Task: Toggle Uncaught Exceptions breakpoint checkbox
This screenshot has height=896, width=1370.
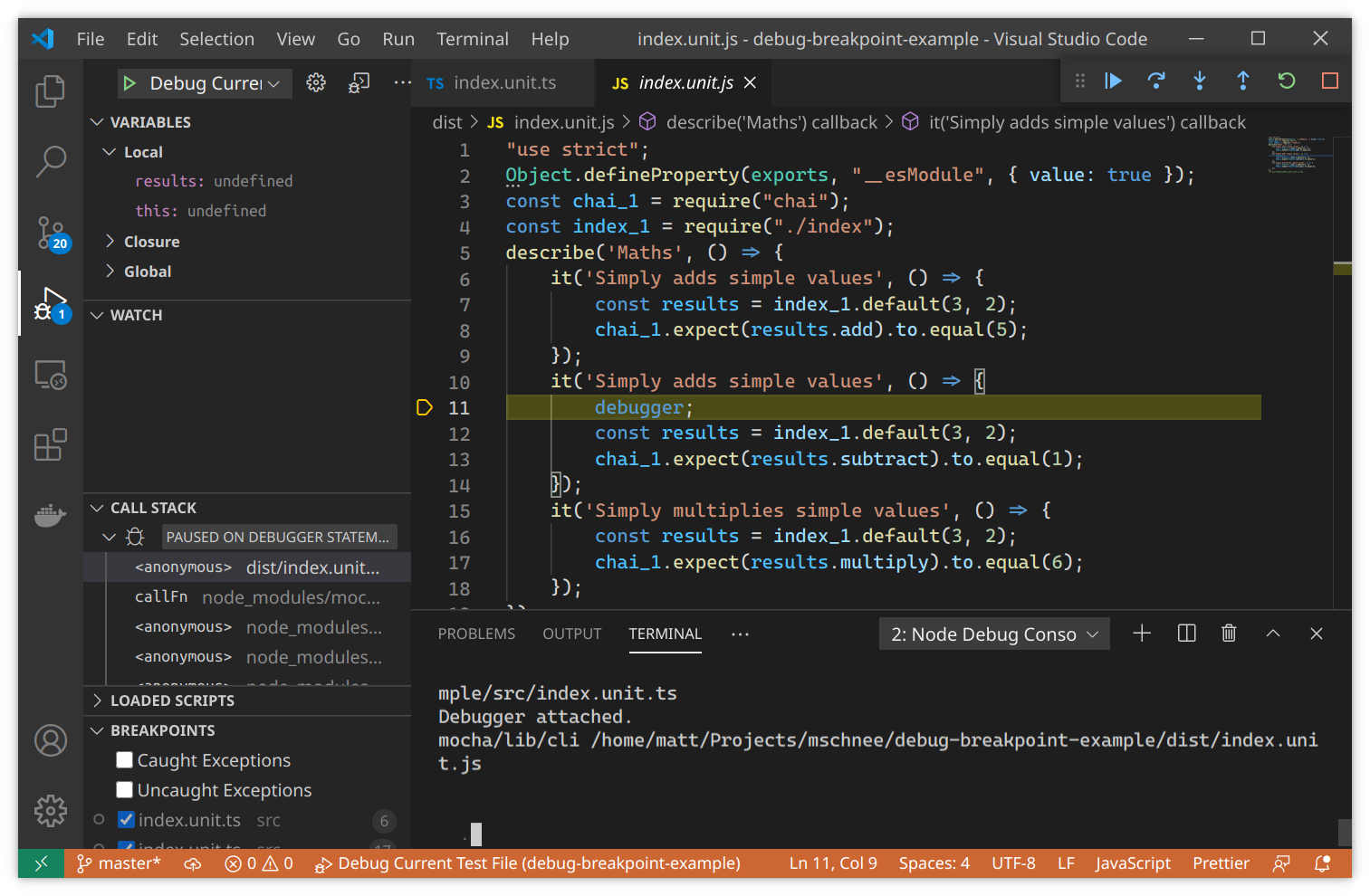Action: [125, 789]
